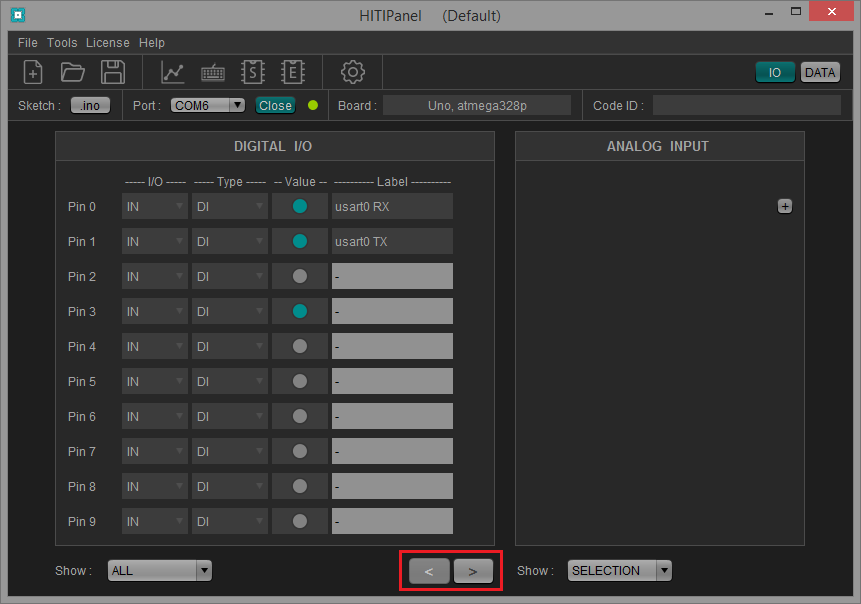
Task: Open Pin 0 I/O direction dropdown
Action: click(x=154, y=206)
